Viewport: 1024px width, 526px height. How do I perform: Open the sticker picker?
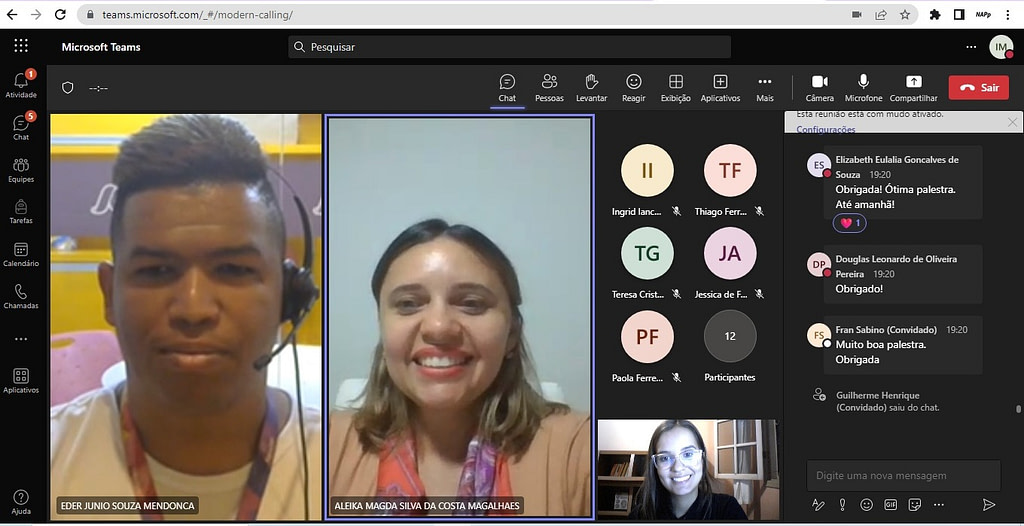[x=915, y=504]
